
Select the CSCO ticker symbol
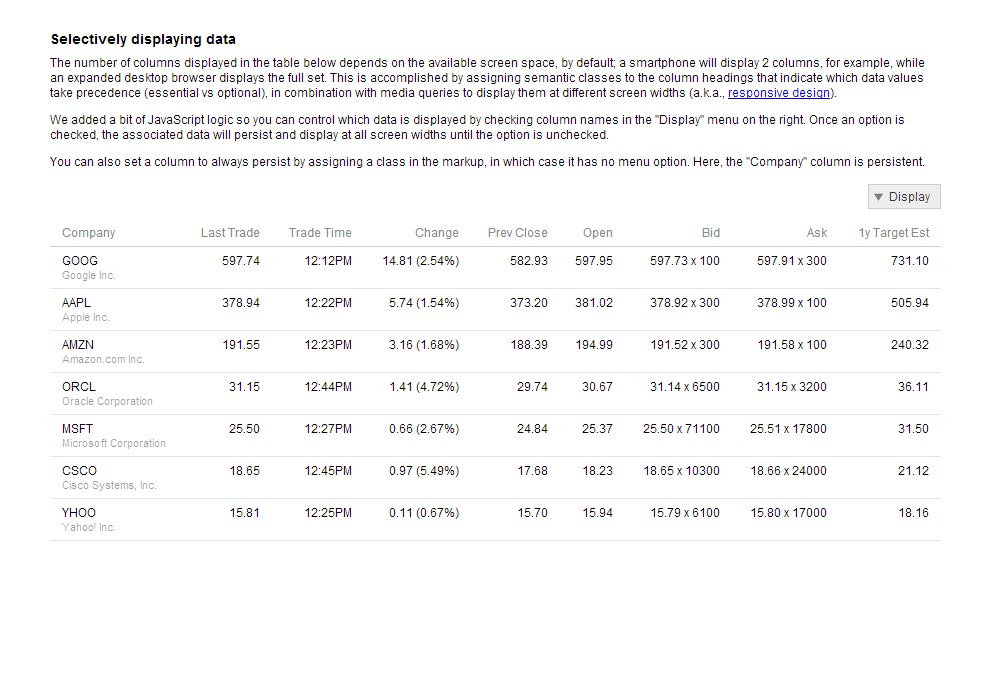(79, 470)
